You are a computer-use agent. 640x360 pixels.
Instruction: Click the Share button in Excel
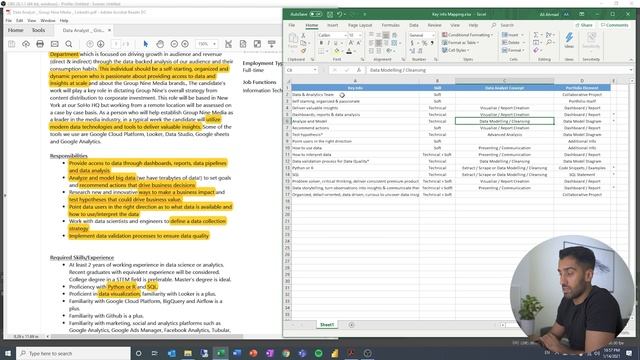[x=584, y=25]
